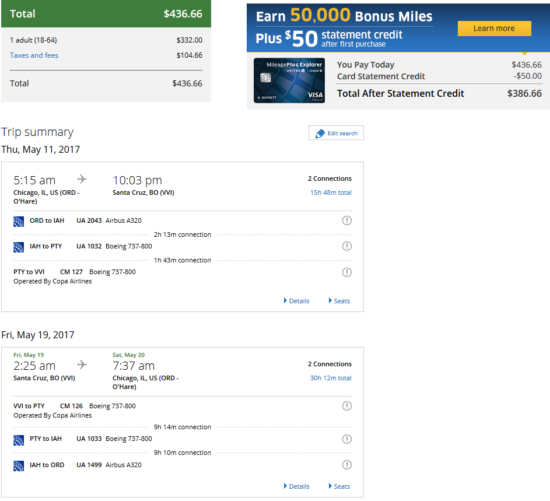550x501 pixels.
Task: Click CM 126 flight number
Action: 71,406
